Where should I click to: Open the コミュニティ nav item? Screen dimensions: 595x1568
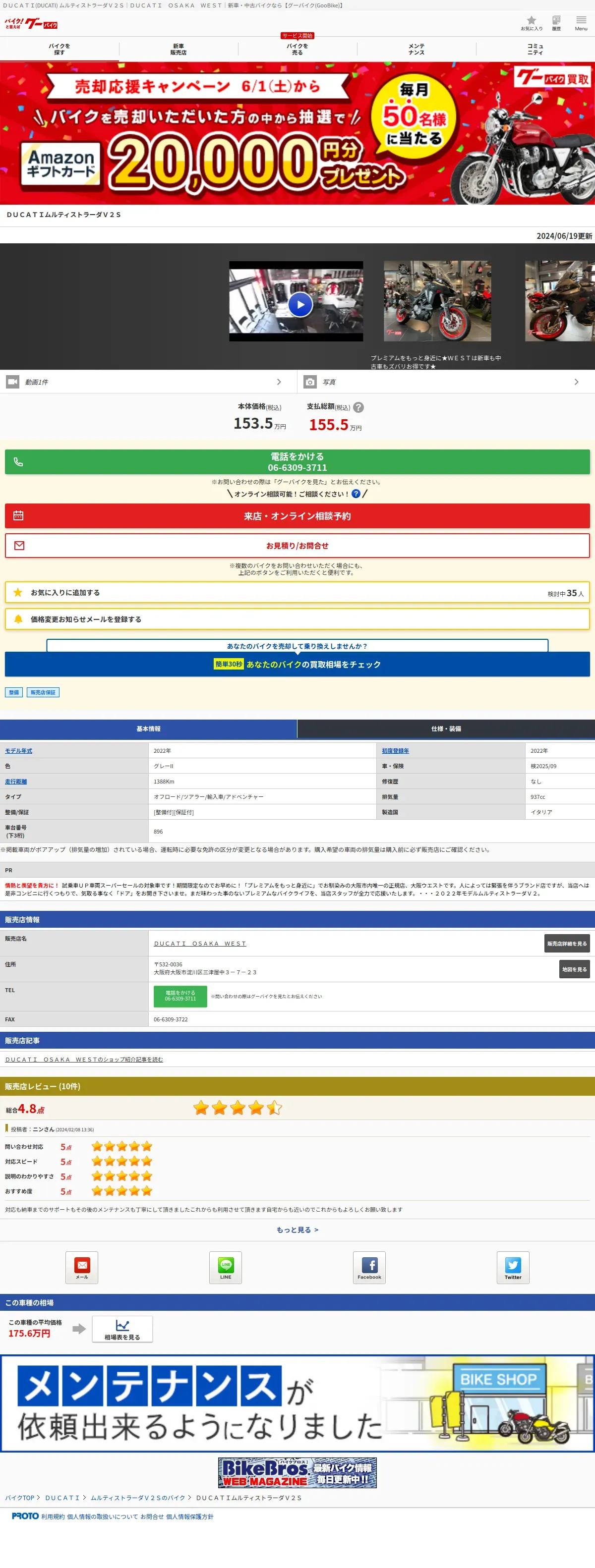[x=535, y=49]
